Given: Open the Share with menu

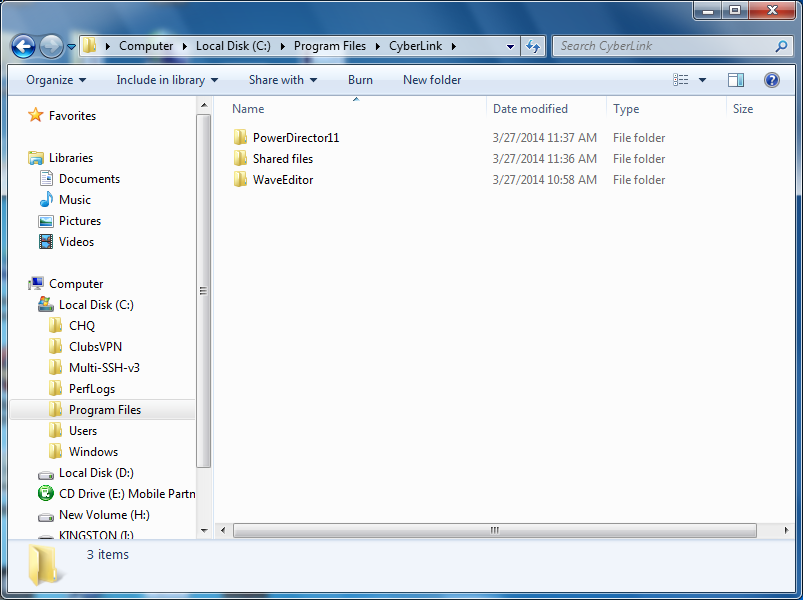Looking at the screenshot, I should [283, 80].
